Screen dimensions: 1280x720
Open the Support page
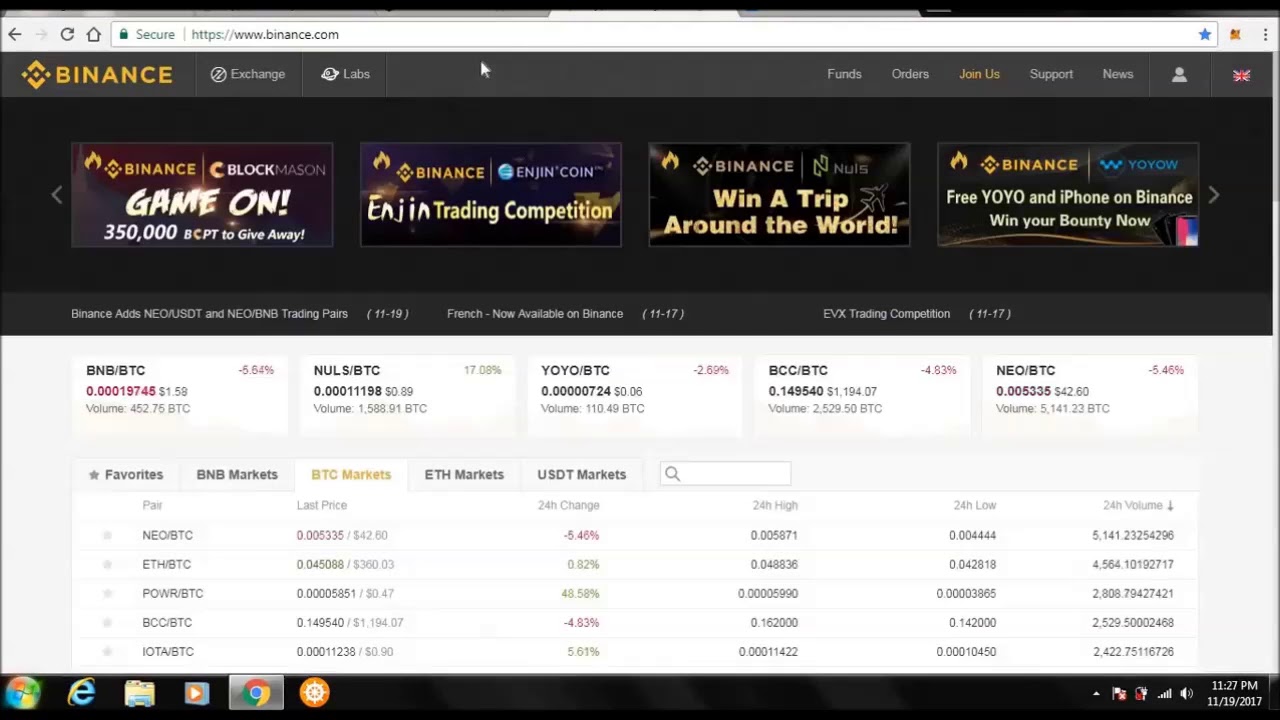tap(1051, 74)
